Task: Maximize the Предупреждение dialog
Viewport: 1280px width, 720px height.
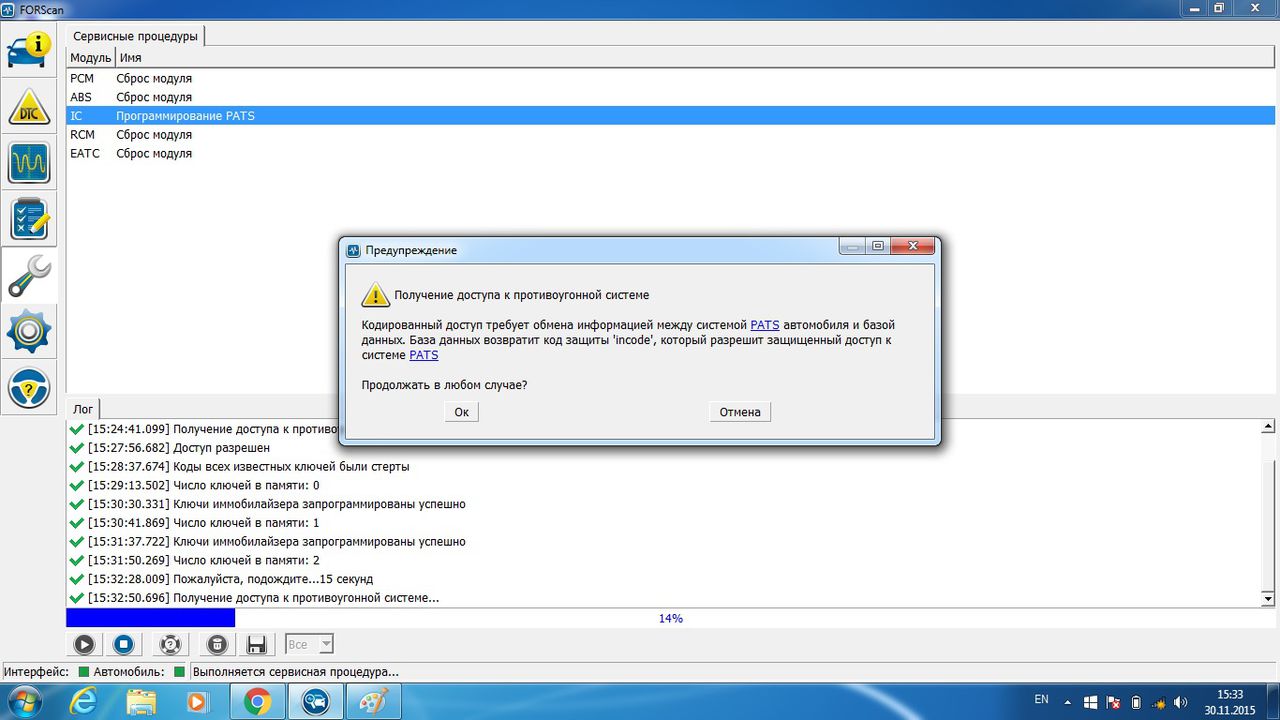Action: pyautogui.click(x=877, y=247)
